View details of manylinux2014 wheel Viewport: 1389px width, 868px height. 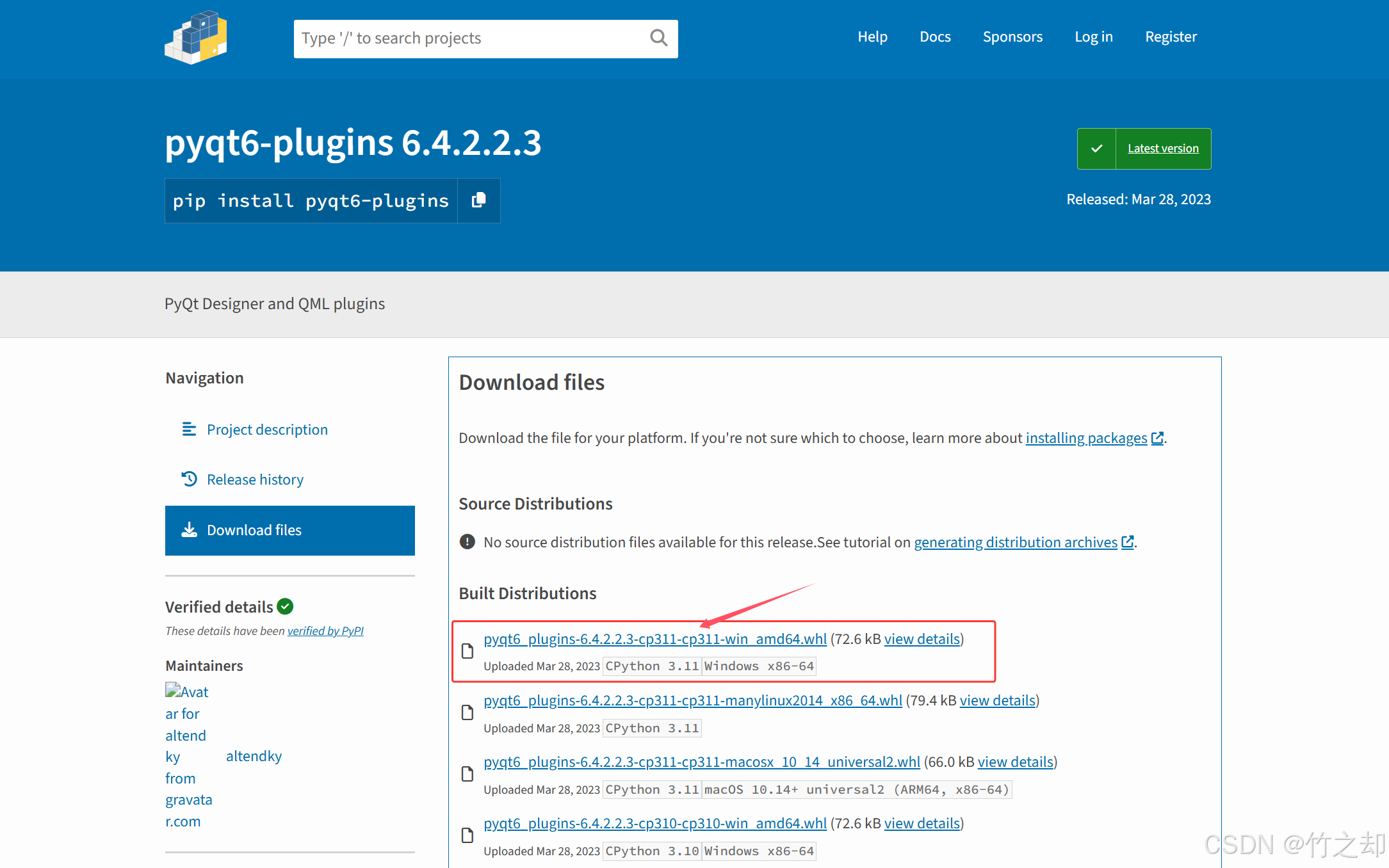pos(998,700)
